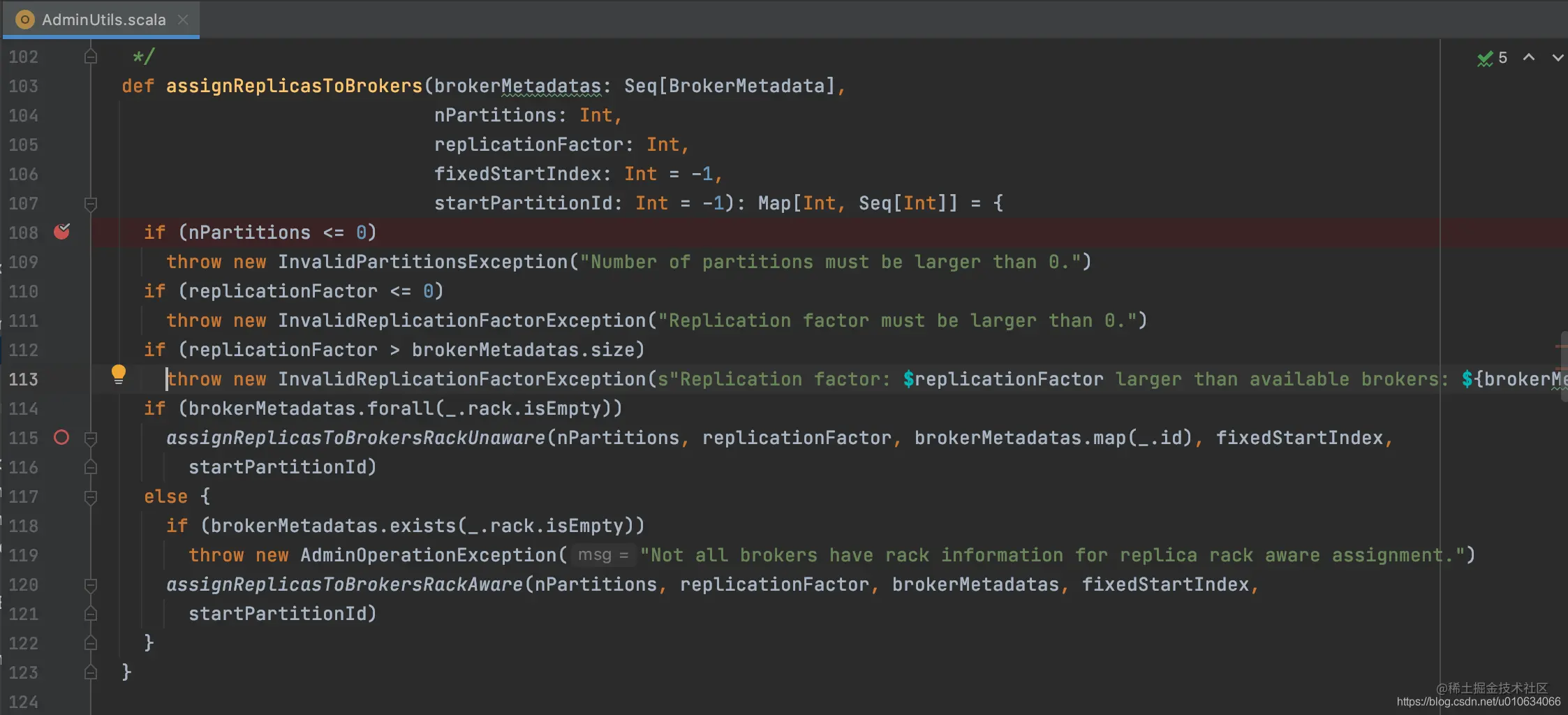Click the fold end marker on line 121

tap(91, 614)
